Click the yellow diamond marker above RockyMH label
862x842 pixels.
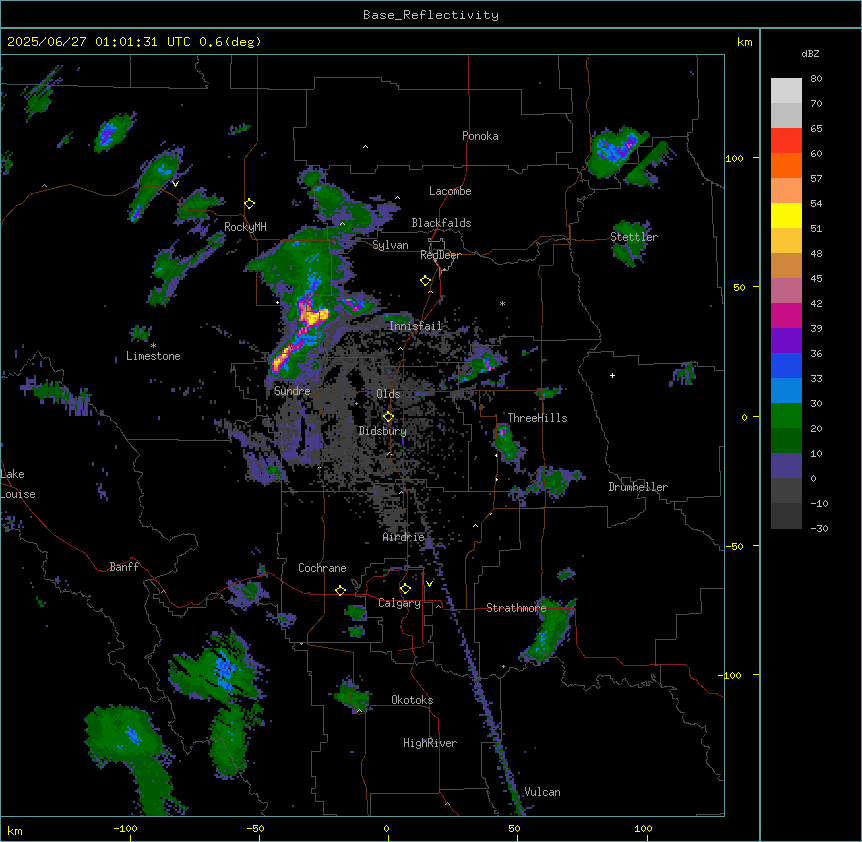click(250, 204)
